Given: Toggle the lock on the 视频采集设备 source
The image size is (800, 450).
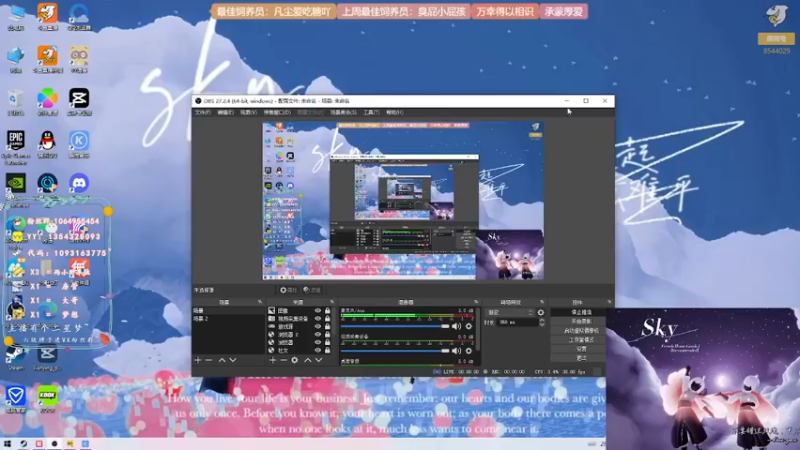Looking at the screenshot, I should pos(328,318).
